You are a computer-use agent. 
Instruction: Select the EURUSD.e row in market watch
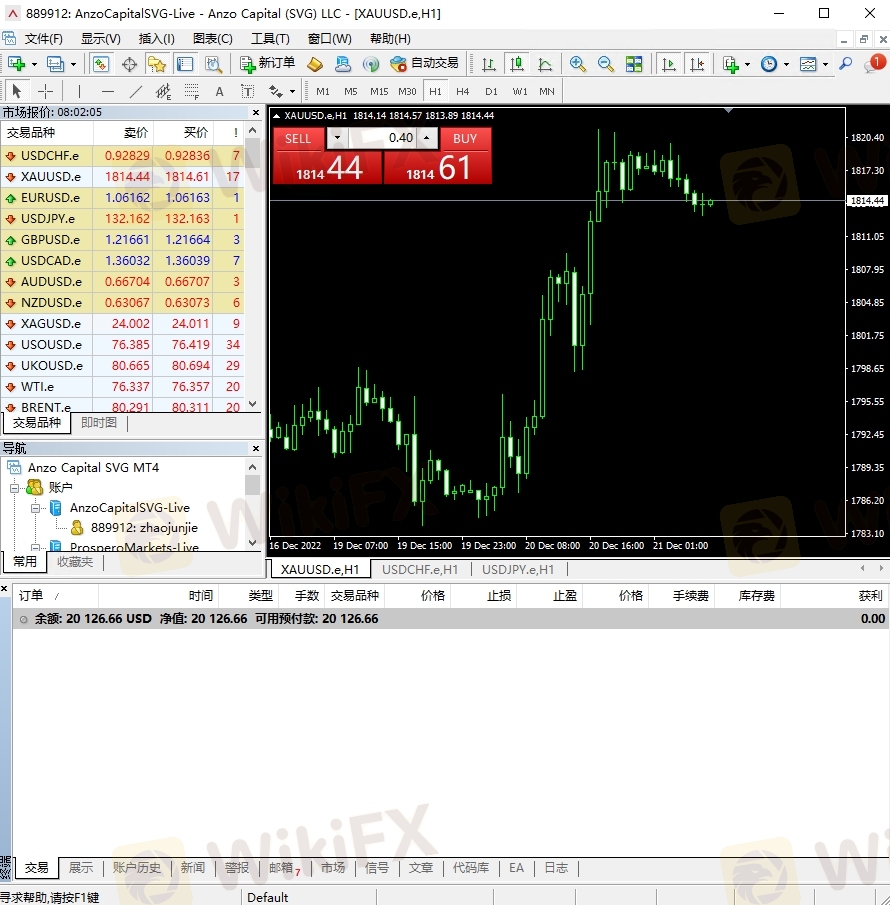click(x=122, y=197)
